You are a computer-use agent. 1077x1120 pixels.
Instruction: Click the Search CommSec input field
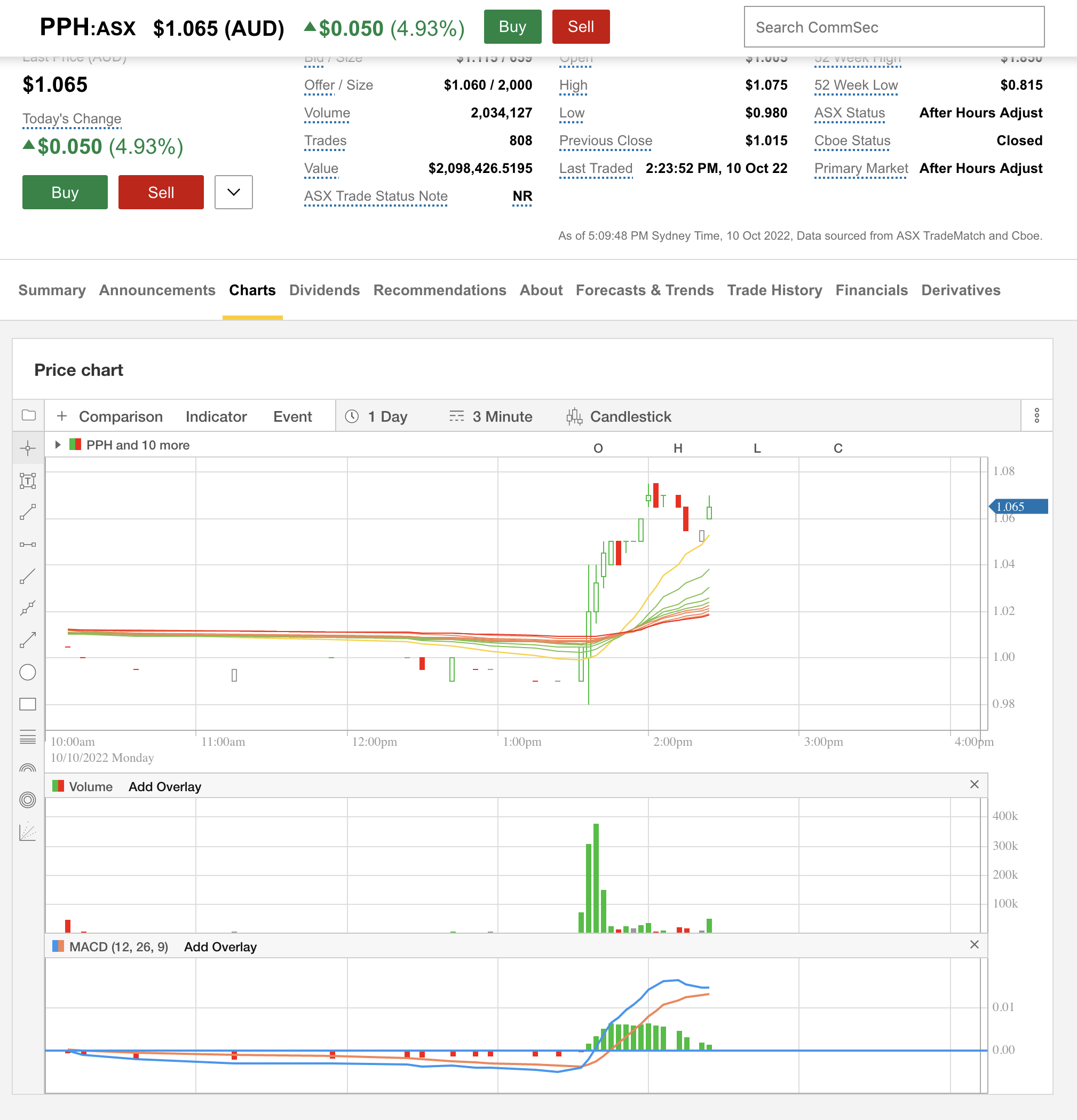[893, 27]
